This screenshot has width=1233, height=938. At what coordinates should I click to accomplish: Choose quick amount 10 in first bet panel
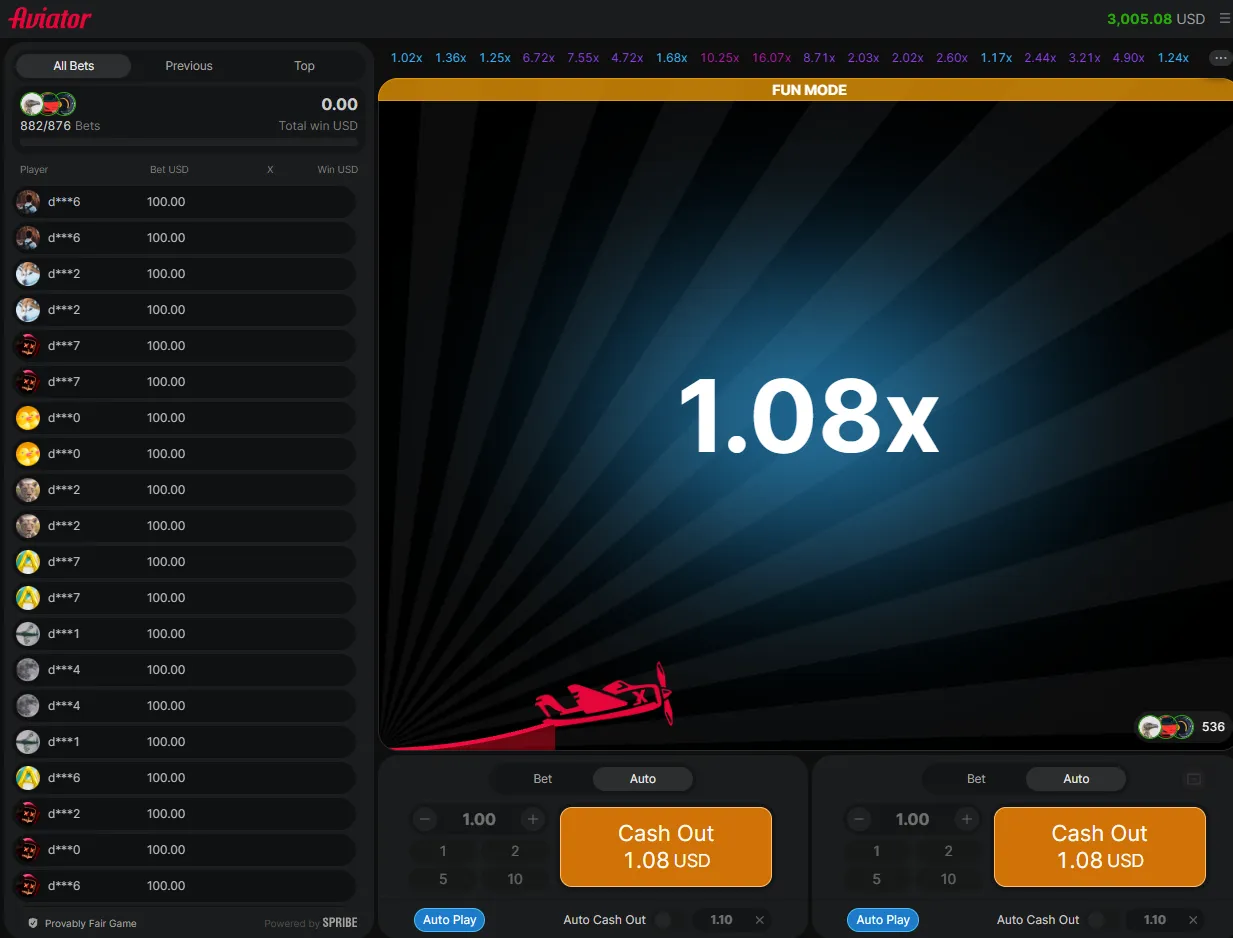515,879
